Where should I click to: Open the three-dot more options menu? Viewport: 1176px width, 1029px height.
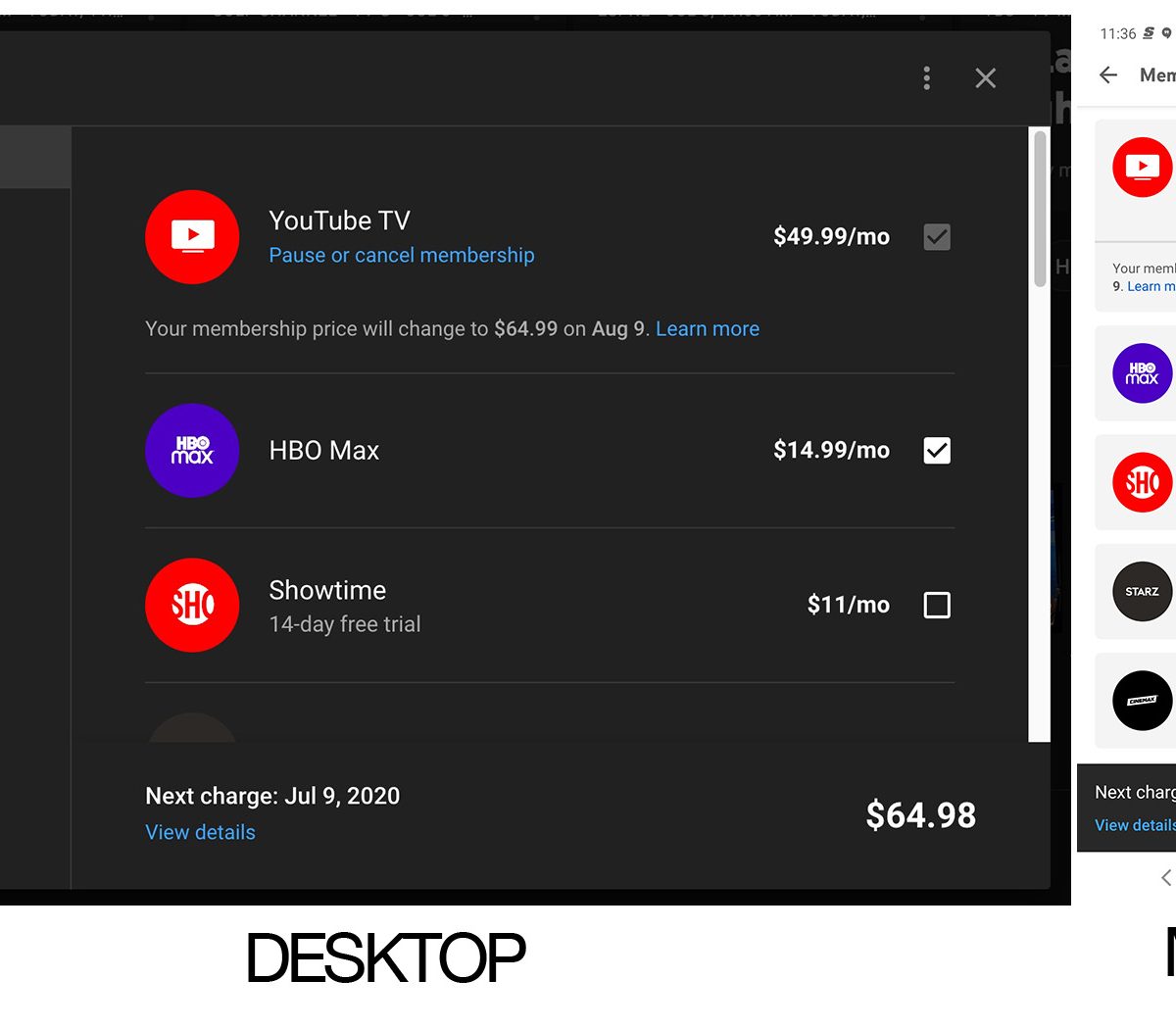tap(926, 78)
